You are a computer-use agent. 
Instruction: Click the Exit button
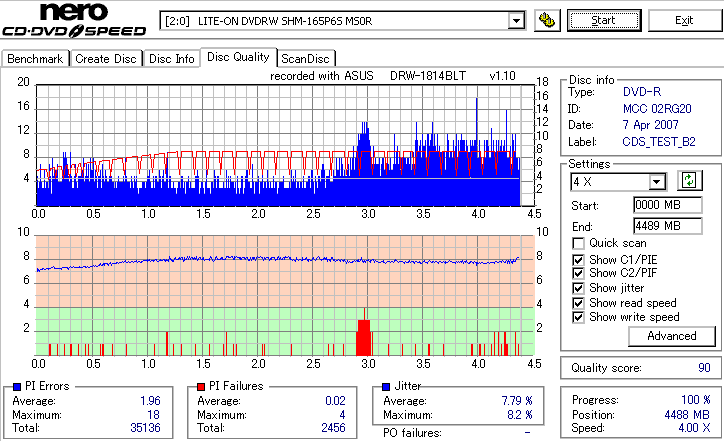[684, 20]
